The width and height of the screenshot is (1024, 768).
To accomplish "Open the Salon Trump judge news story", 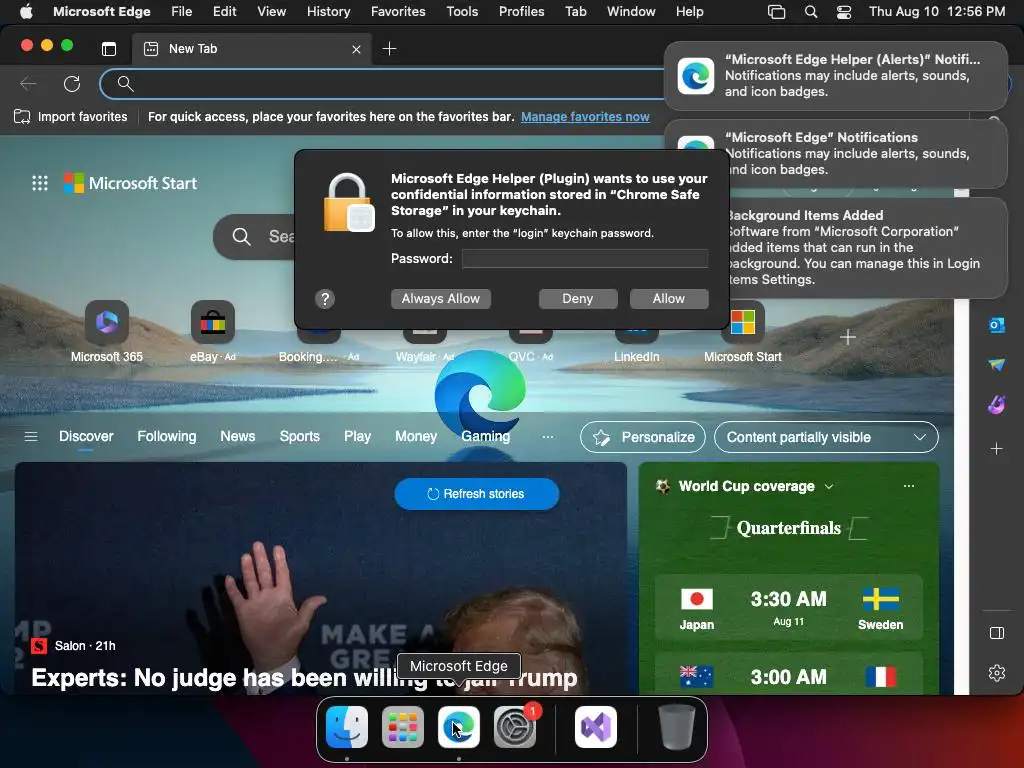I will pyautogui.click(x=304, y=678).
